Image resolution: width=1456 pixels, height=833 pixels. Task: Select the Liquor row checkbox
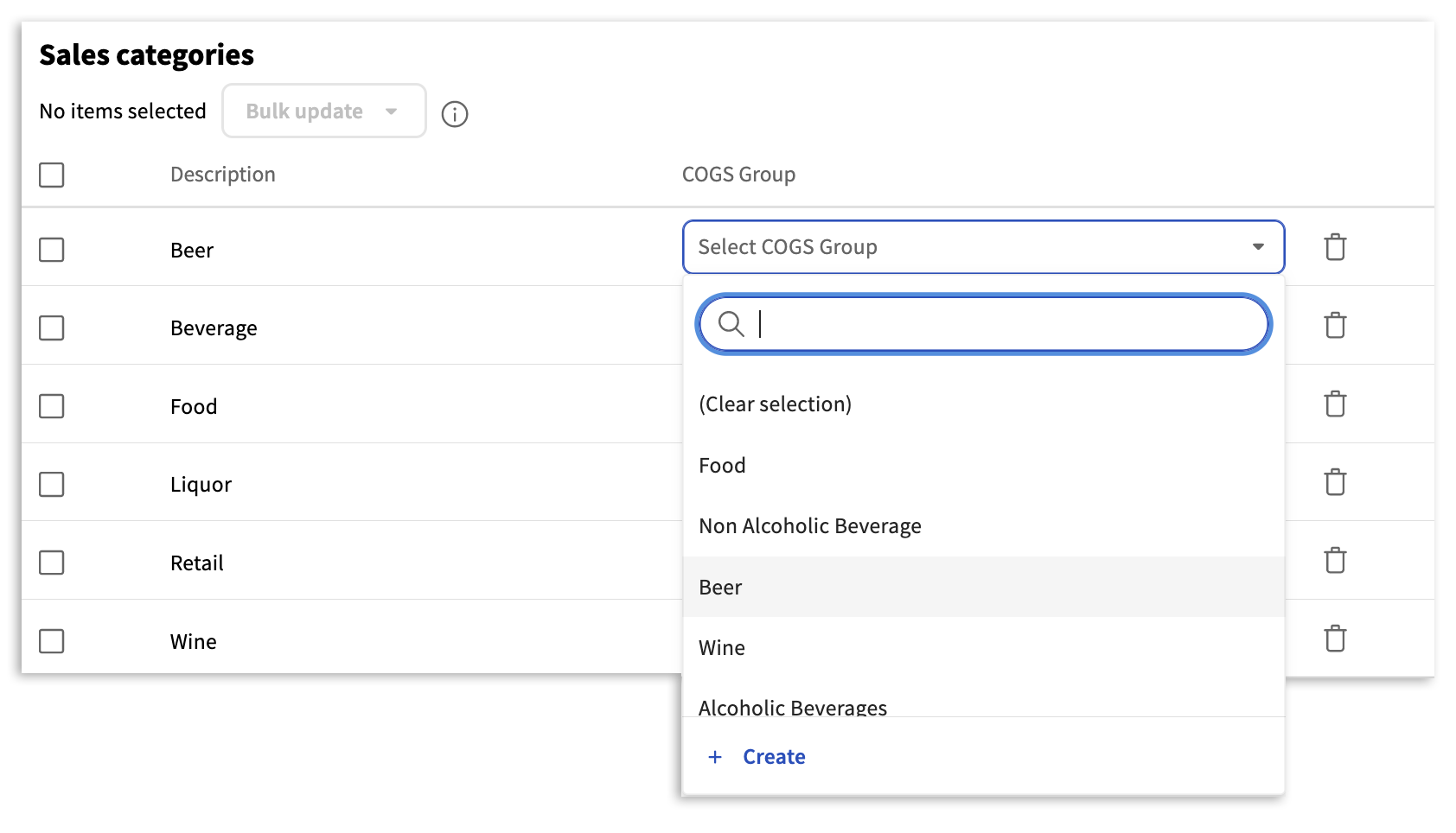pyautogui.click(x=52, y=485)
